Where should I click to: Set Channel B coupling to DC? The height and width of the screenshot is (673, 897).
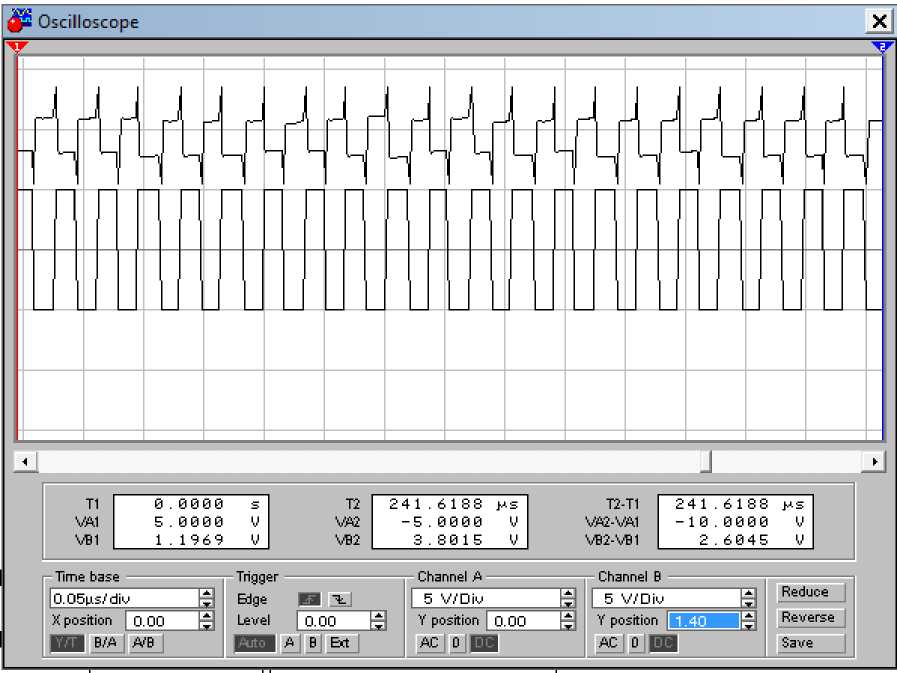(x=665, y=643)
